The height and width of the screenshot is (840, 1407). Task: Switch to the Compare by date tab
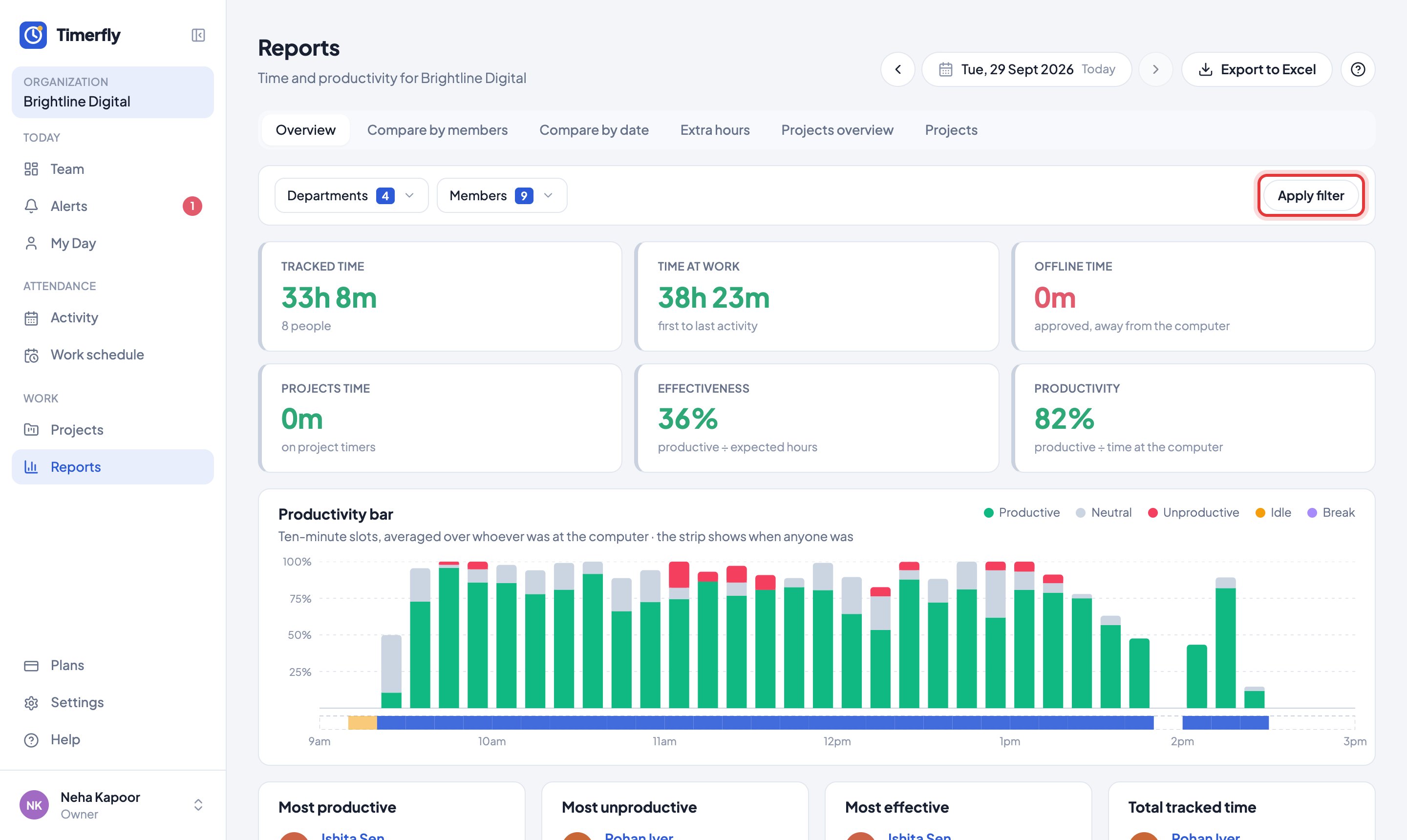tap(594, 130)
